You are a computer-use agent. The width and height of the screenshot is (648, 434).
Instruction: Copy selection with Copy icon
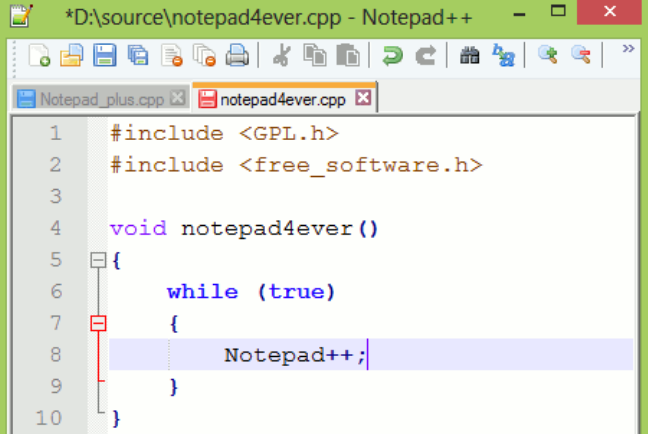pos(314,55)
